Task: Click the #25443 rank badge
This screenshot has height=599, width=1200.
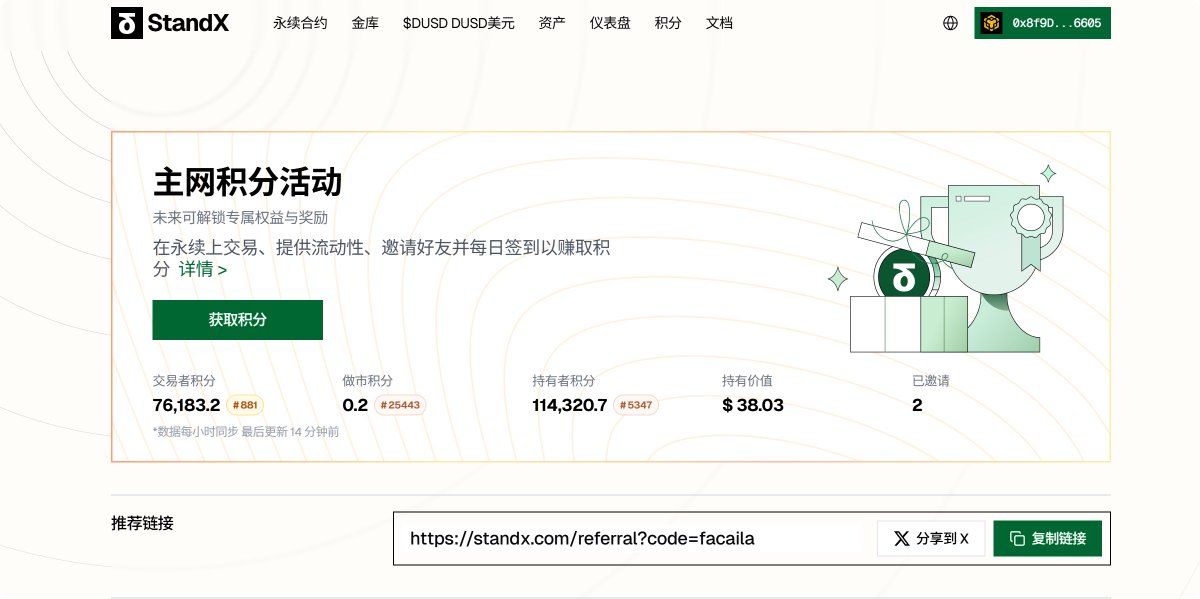Action: point(400,406)
